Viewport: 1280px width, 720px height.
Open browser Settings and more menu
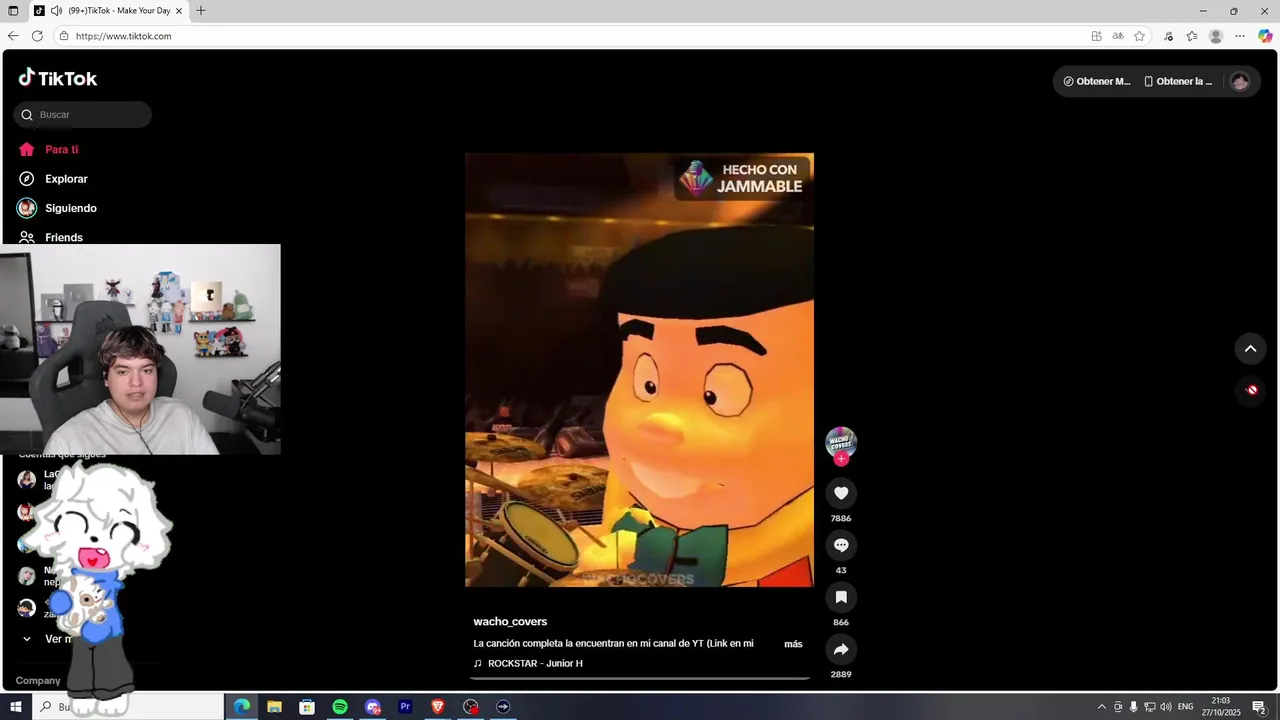pyautogui.click(x=1240, y=36)
